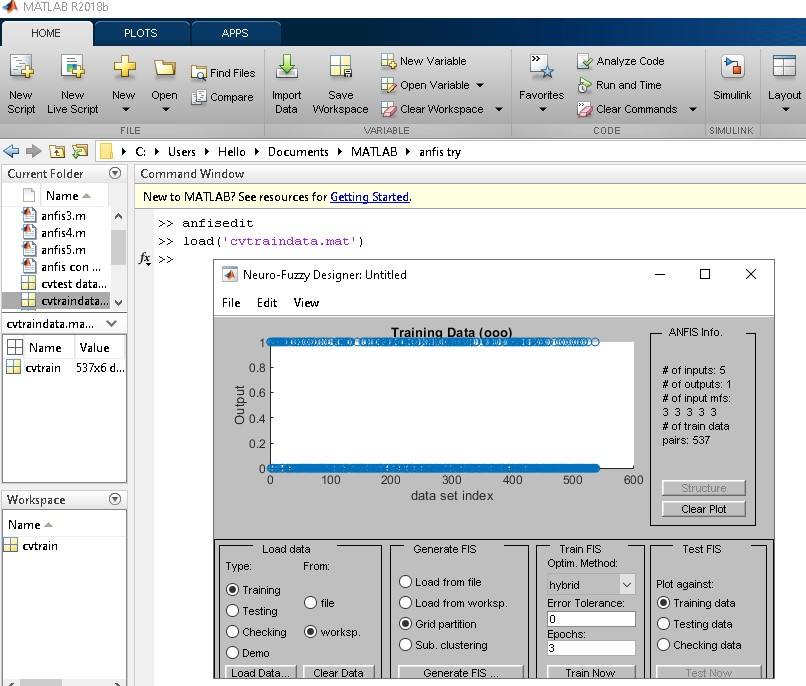Open the Neuro-Fuzzy Designer Edit menu
This screenshot has width=806, height=686.
[x=267, y=303]
